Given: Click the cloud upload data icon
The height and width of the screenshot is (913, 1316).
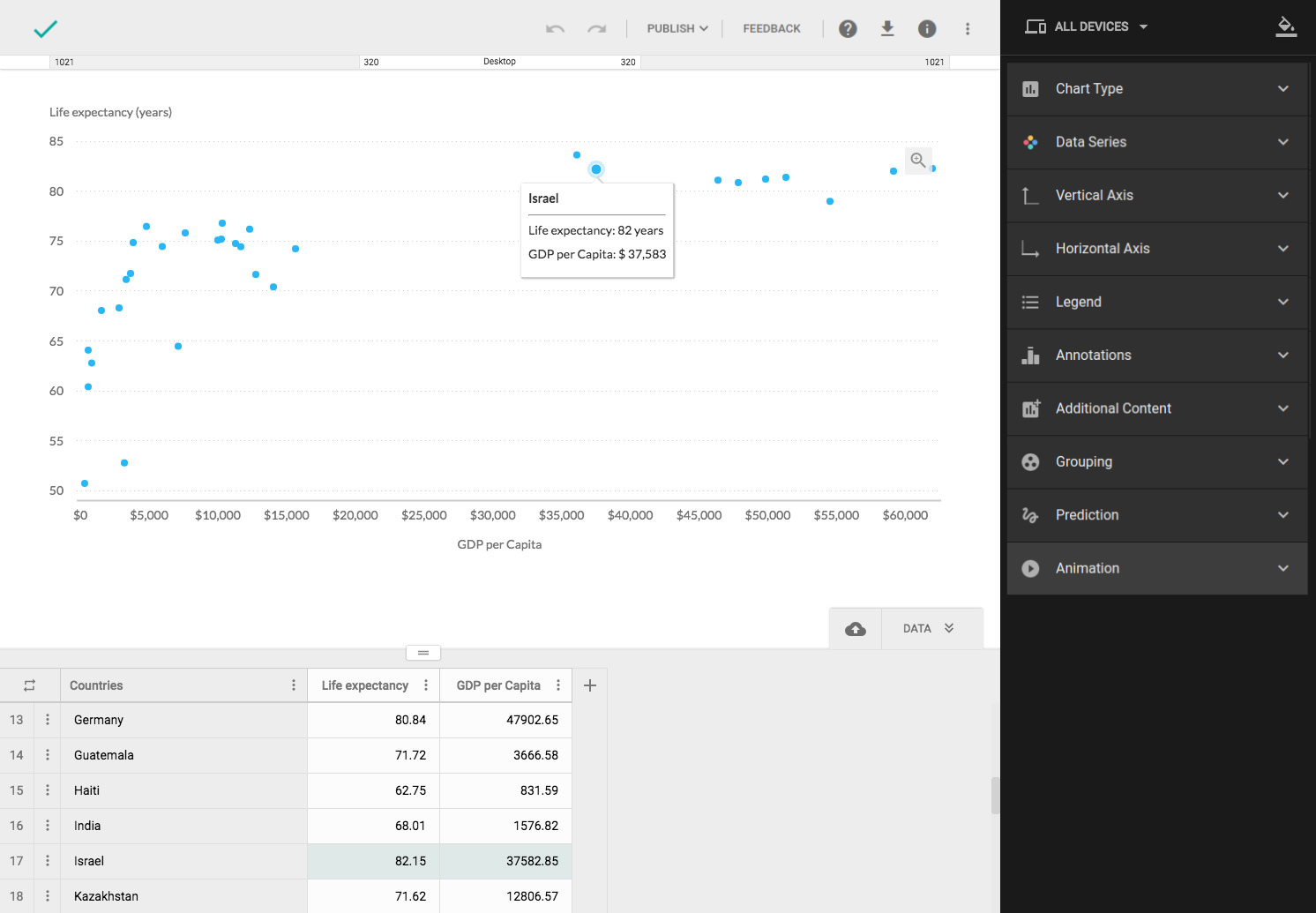Looking at the screenshot, I should click(855, 629).
